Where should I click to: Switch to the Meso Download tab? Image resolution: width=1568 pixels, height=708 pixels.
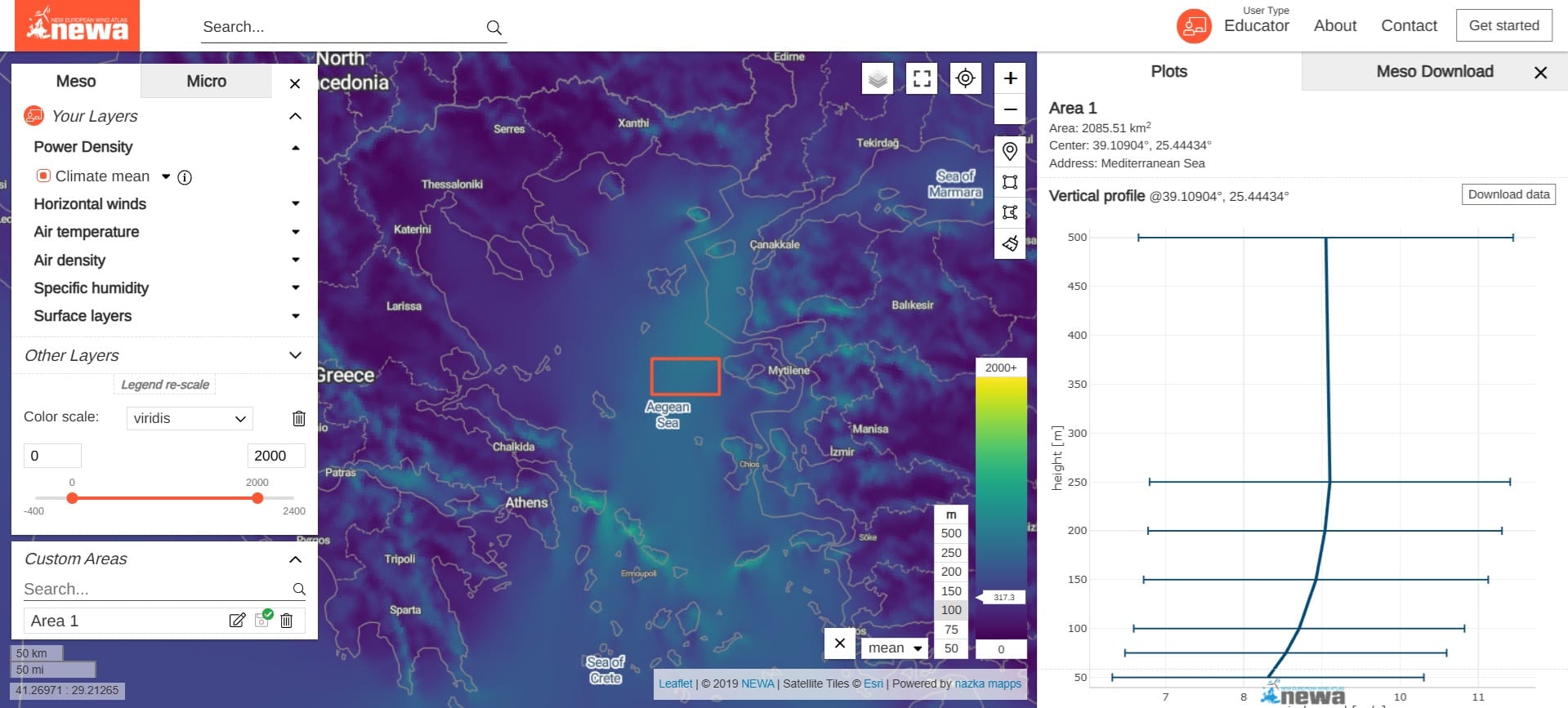click(1434, 72)
